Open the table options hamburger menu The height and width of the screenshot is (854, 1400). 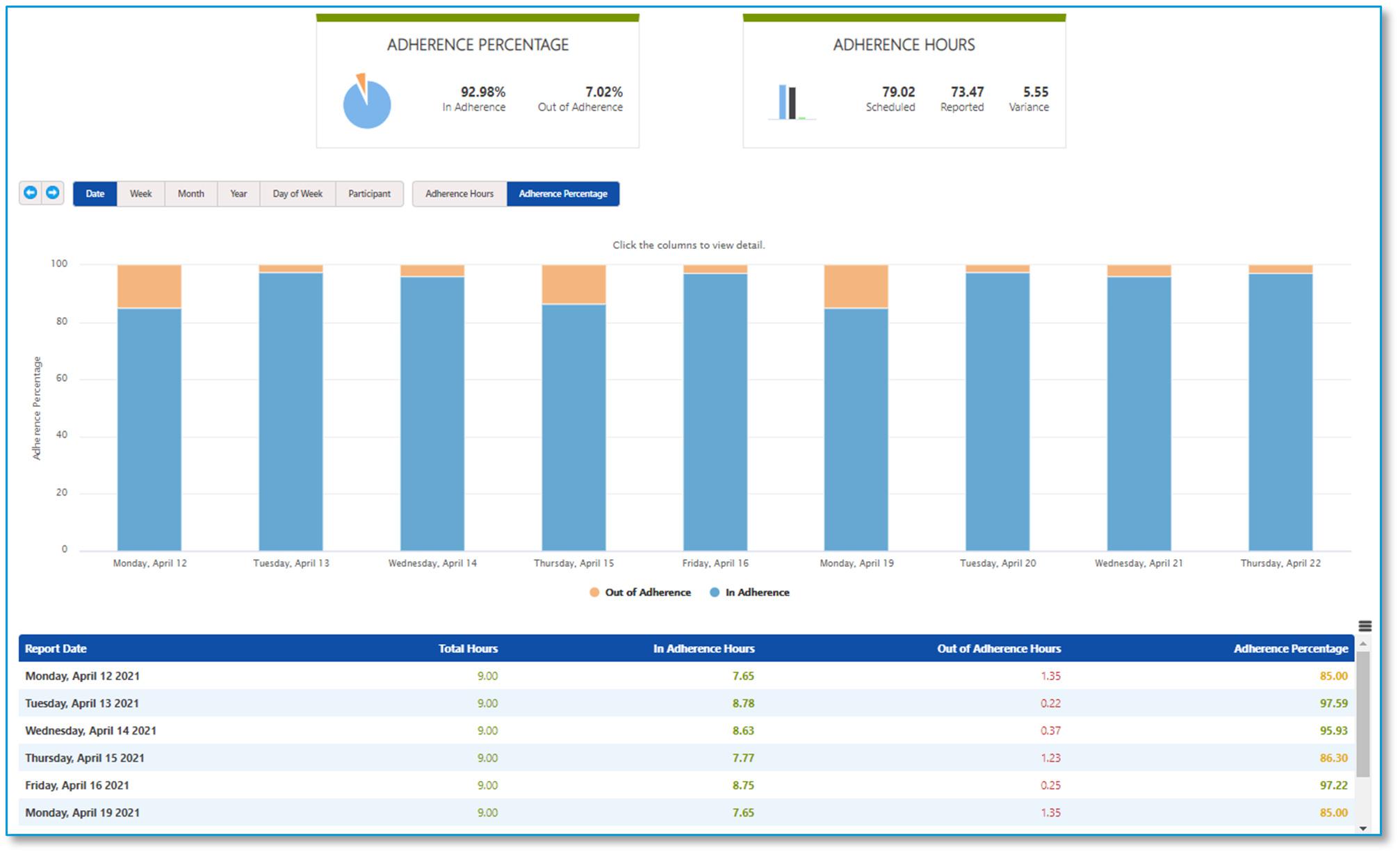[x=1365, y=626]
